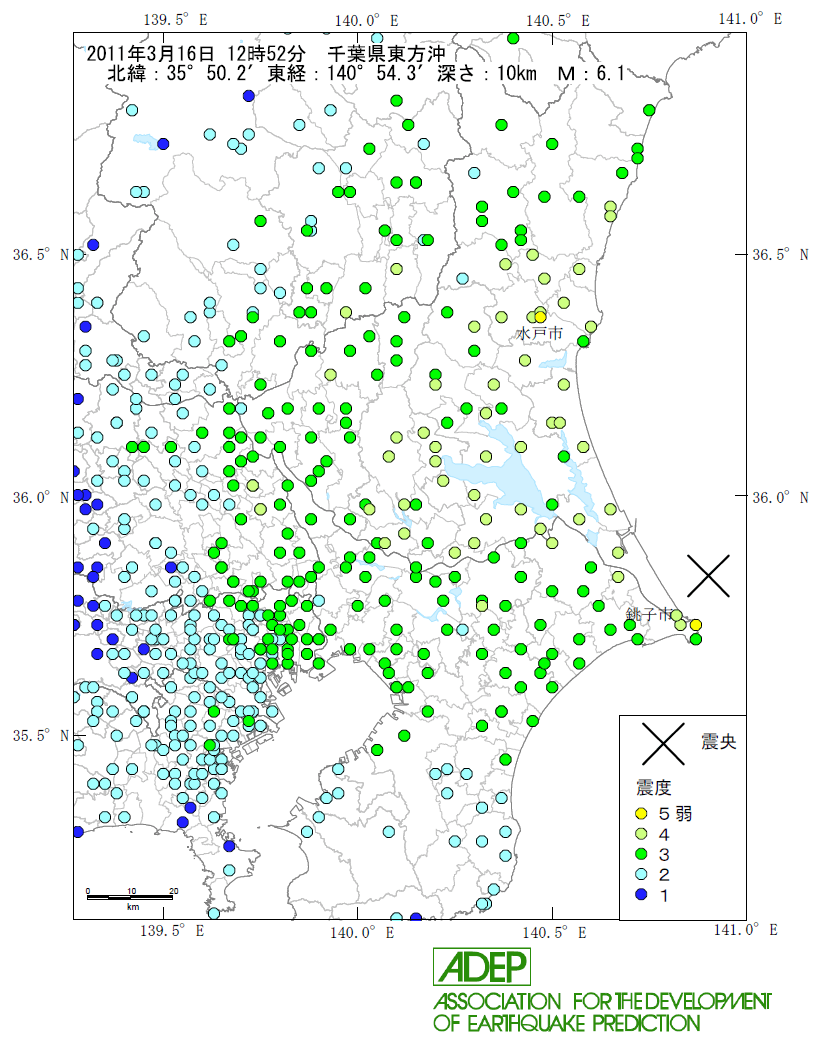The width and height of the screenshot is (822, 1043).
Task: Click the right 36.0° N axis label
Action: (780, 497)
